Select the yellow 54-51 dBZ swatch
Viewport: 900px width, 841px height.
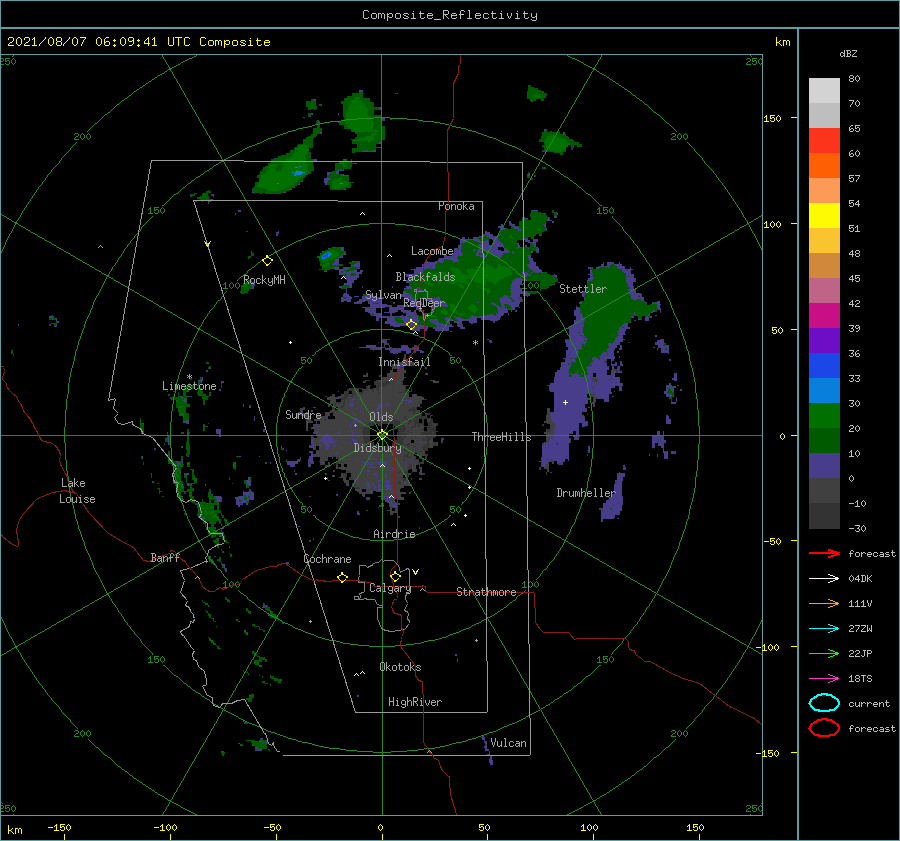824,216
